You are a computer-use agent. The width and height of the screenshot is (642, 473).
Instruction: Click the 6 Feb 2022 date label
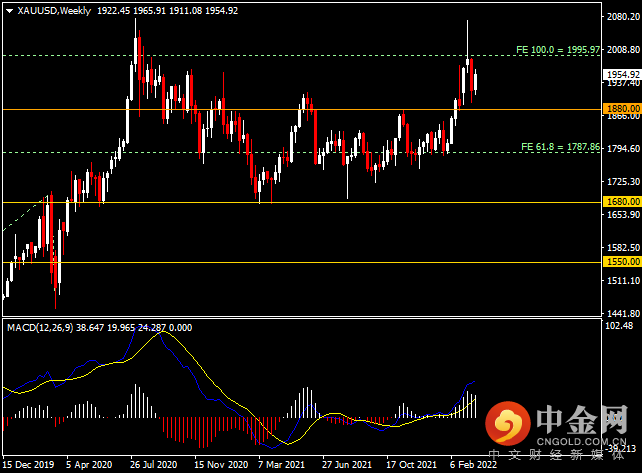click(473, 465)
